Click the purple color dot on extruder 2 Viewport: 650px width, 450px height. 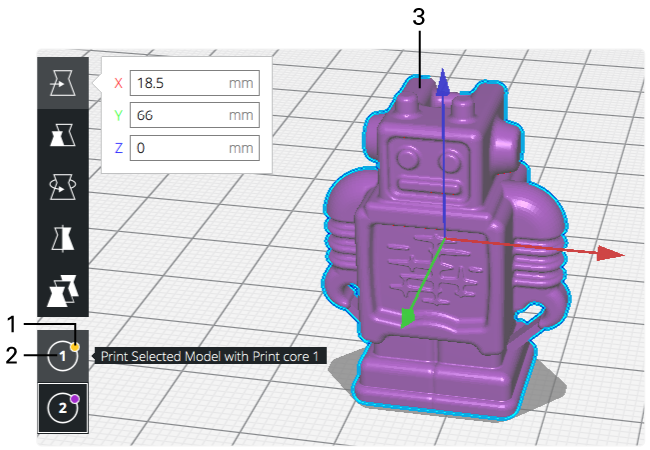(75, 399)
